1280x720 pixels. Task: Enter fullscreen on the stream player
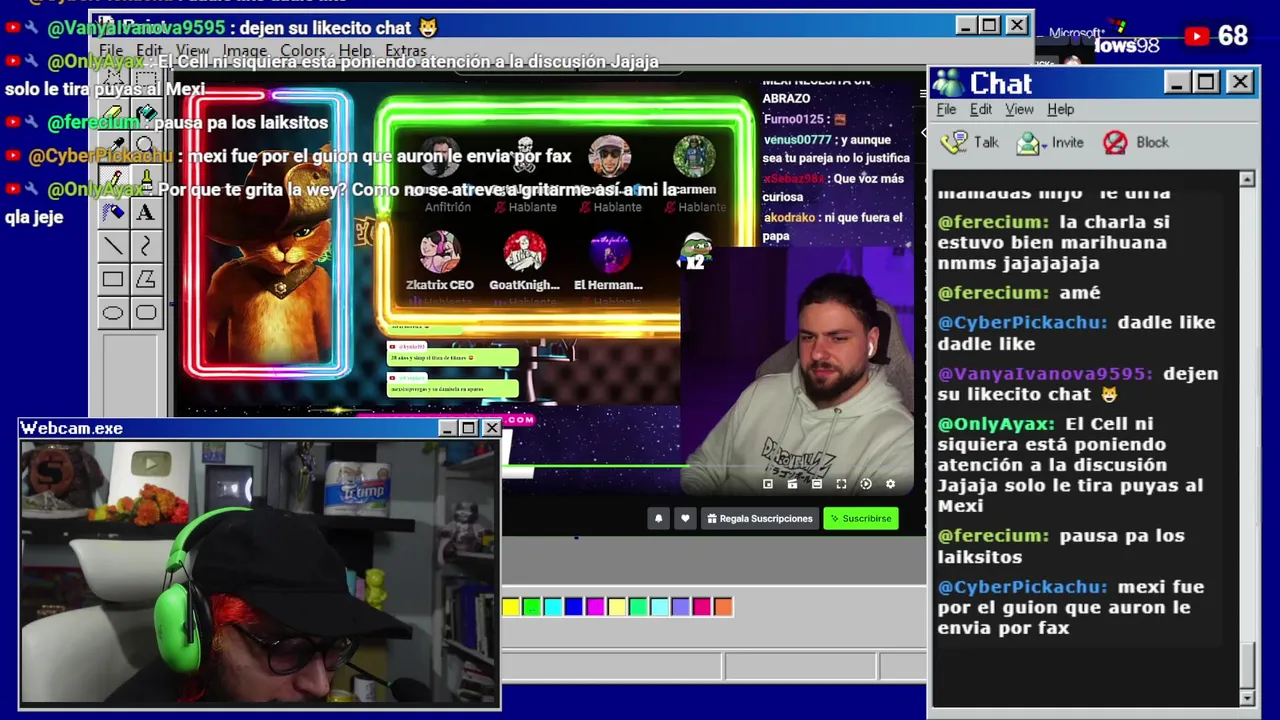coord(841,484)
